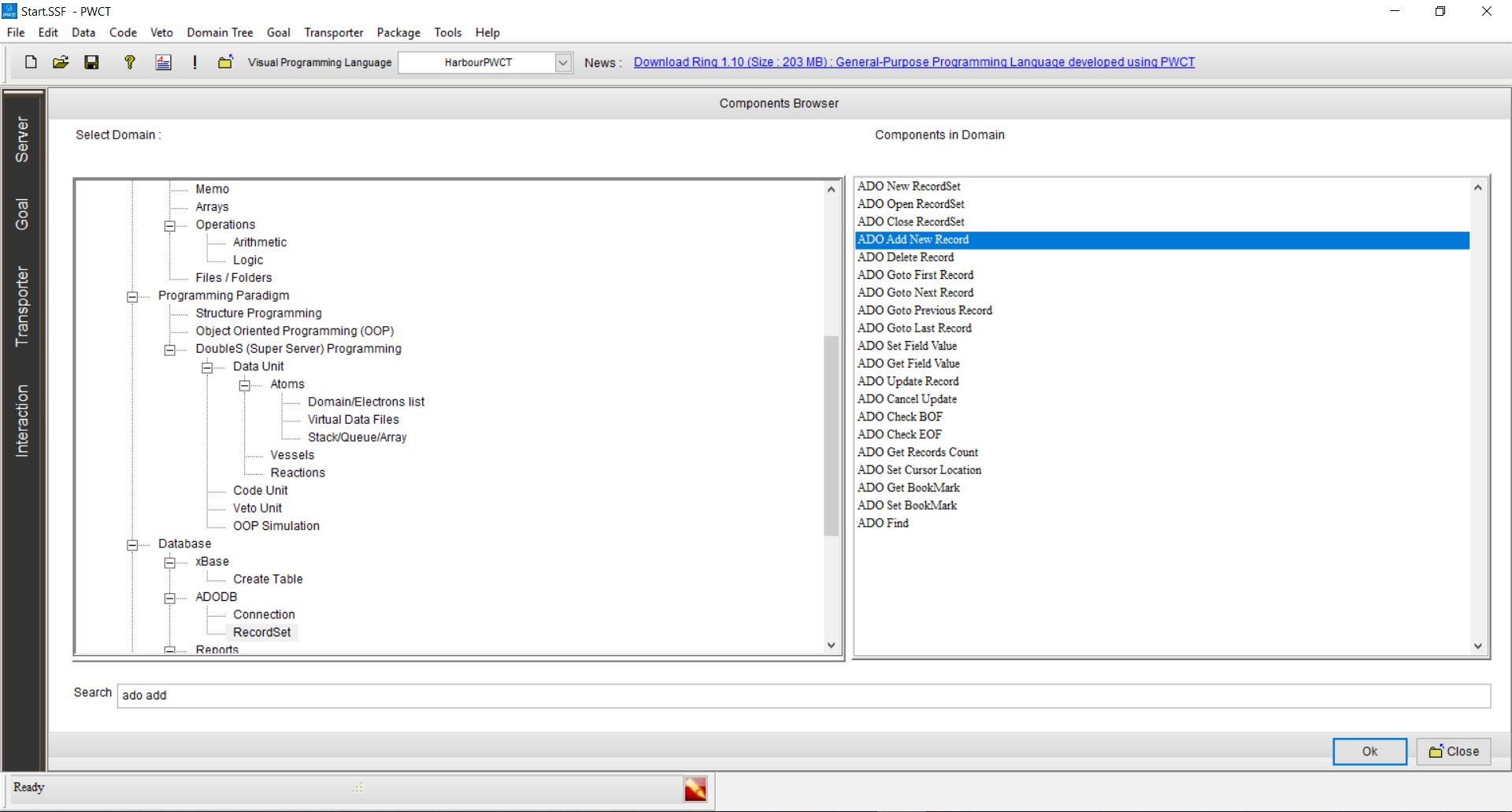
Task: Open the Data menu in the menu bar
Action: pyautogui.click(x=83, y=32)
